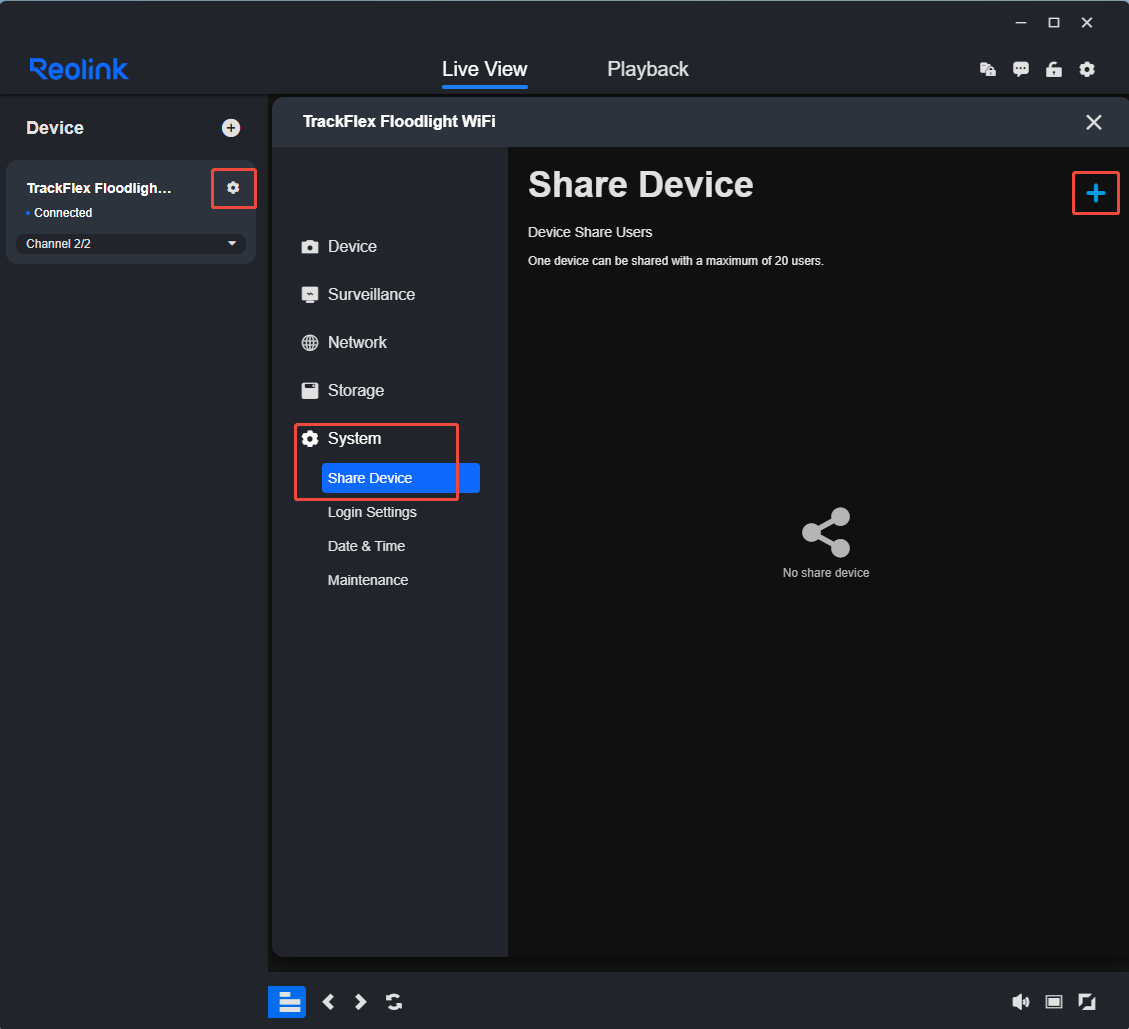Switch to the Live View tab

(x=485, y=70)
